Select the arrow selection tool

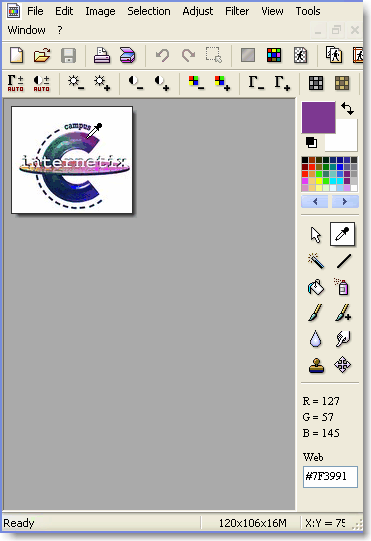[316, 235]
